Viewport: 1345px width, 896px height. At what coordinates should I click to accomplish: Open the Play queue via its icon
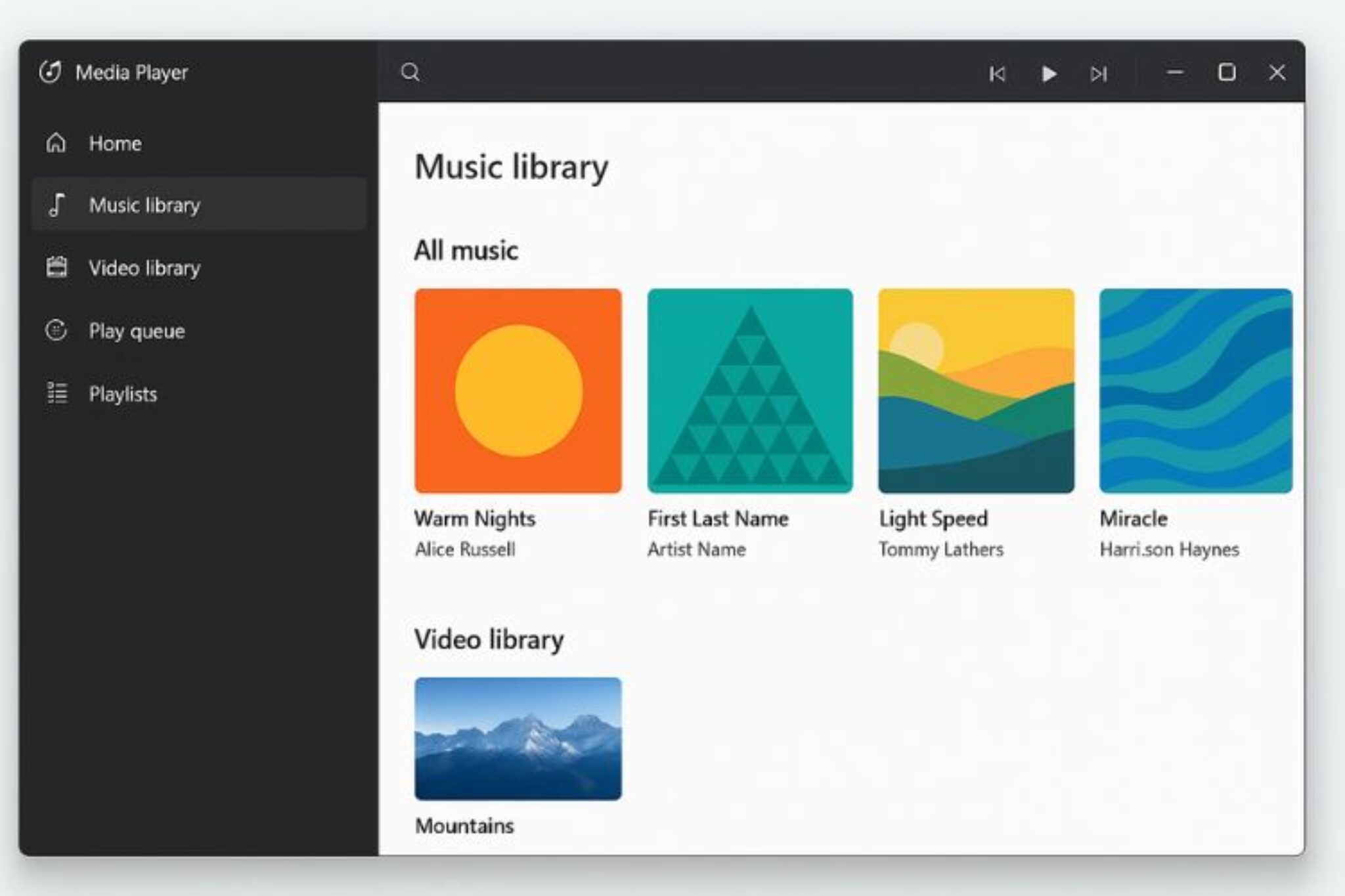pyautogui.click(x=56, y=330)
